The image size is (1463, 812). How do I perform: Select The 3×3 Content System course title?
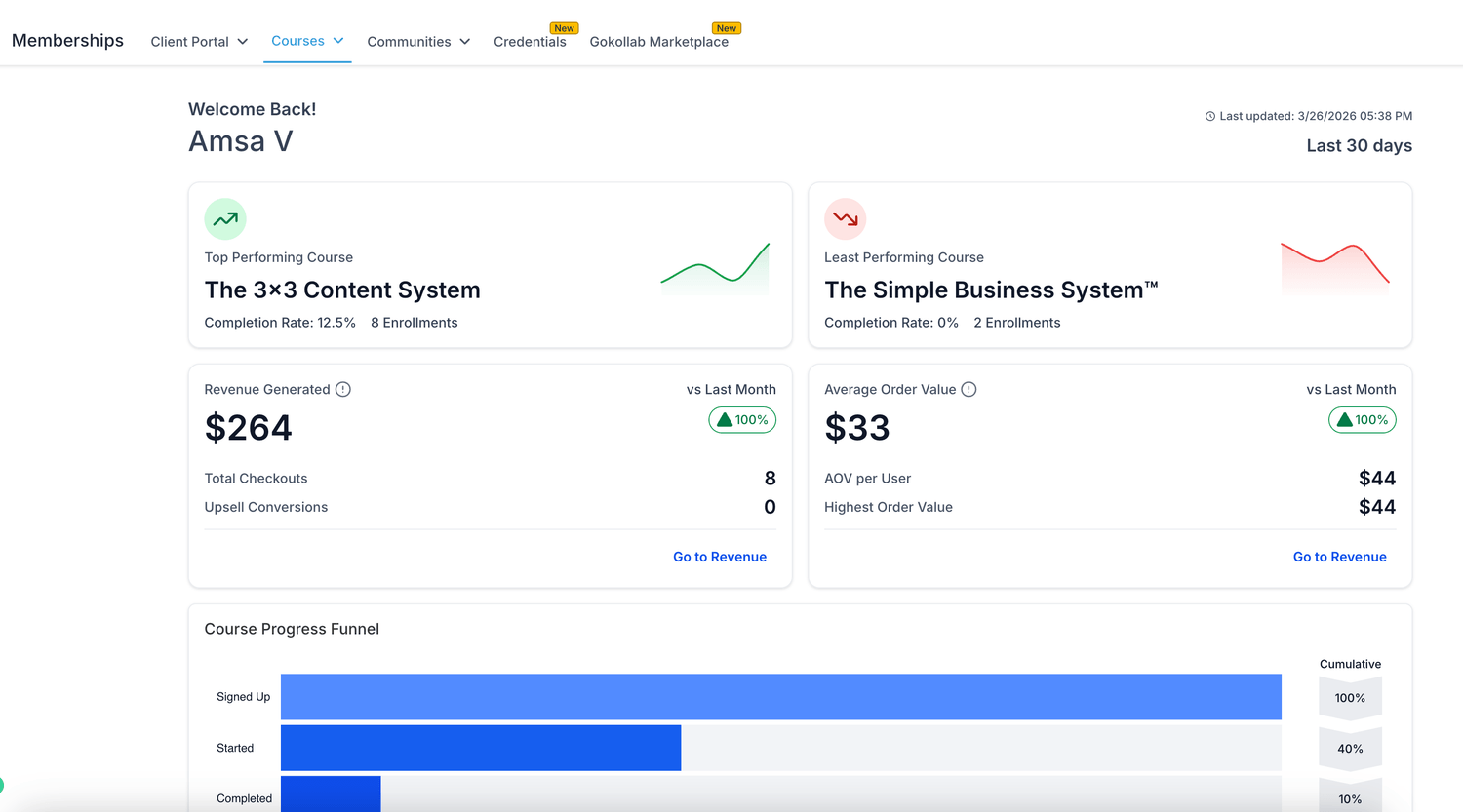(342, 290)
